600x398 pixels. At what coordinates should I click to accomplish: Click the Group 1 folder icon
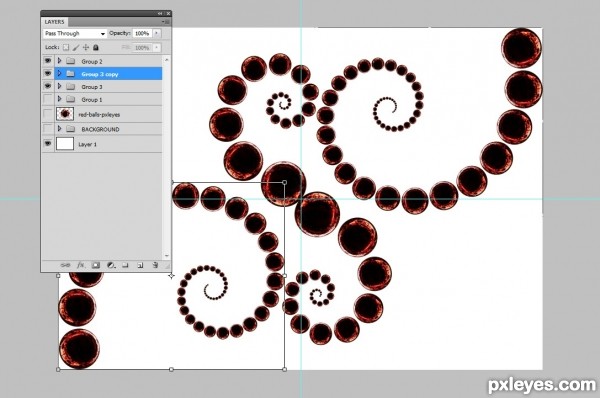tap(70, 99)
